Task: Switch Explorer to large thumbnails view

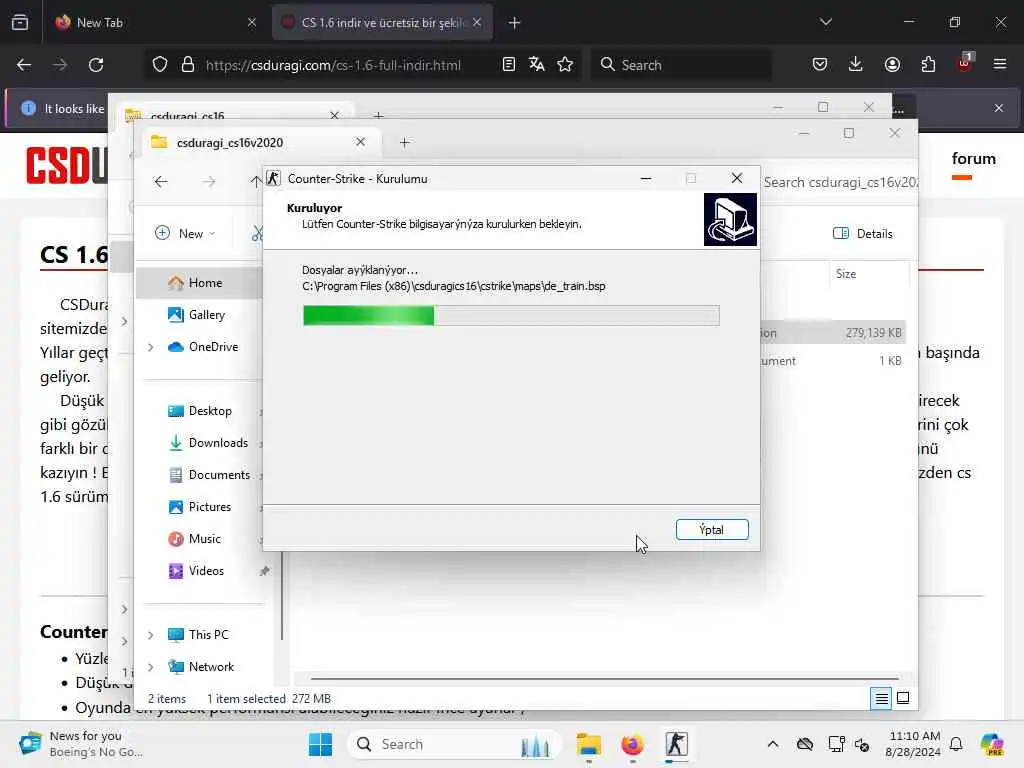Action: [903, 698]
